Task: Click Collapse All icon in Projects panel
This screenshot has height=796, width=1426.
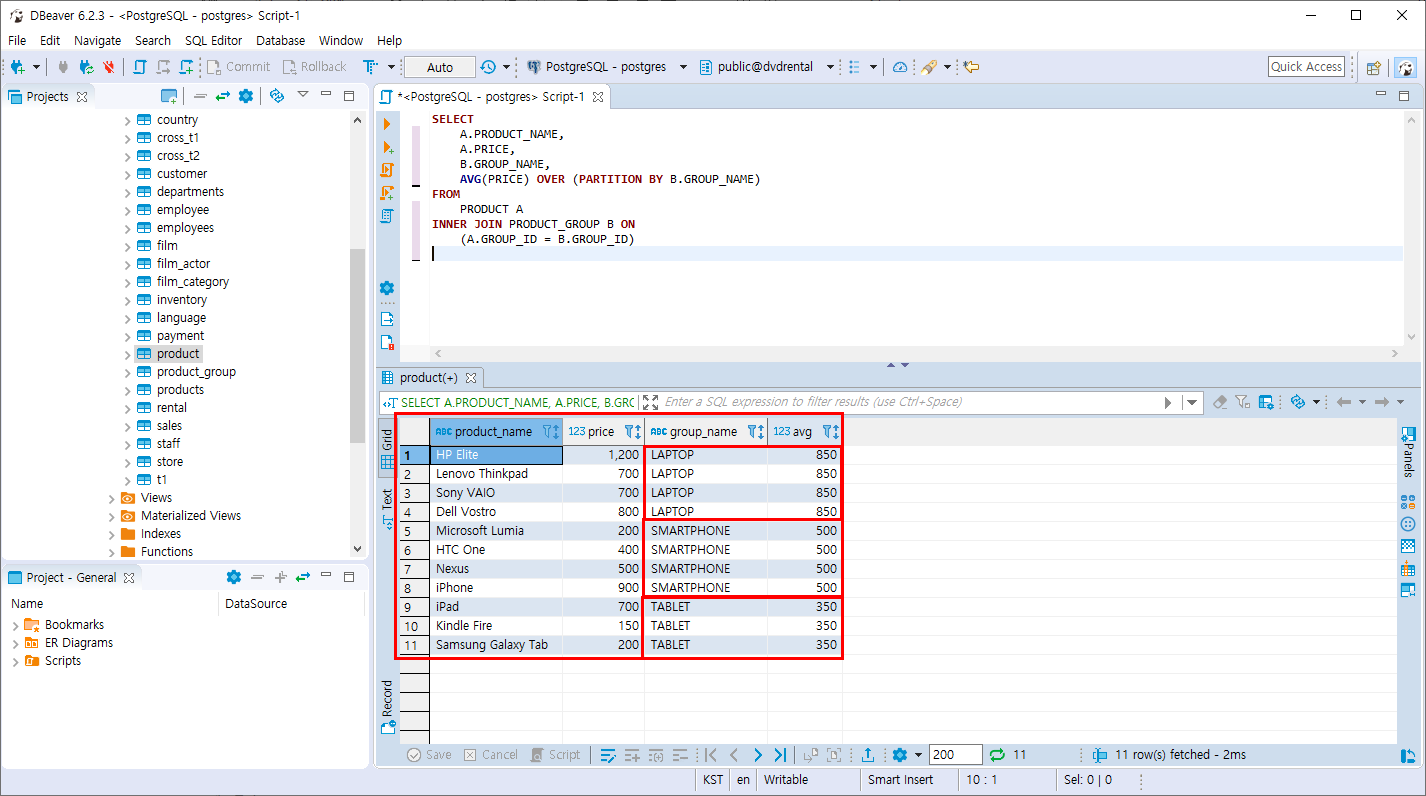Action: tap(200, 96)
